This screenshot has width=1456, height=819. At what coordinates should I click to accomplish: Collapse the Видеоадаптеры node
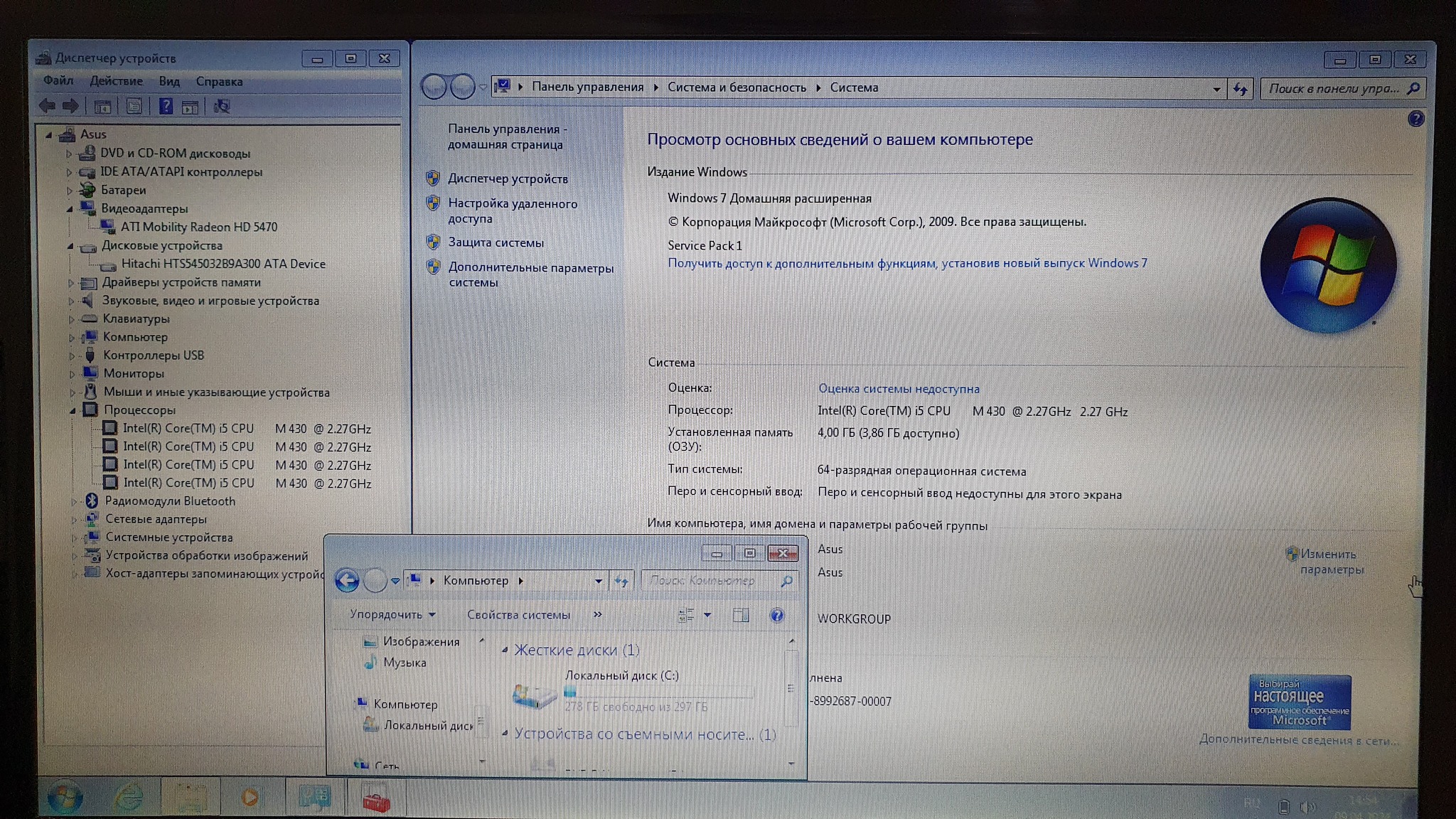70,209
